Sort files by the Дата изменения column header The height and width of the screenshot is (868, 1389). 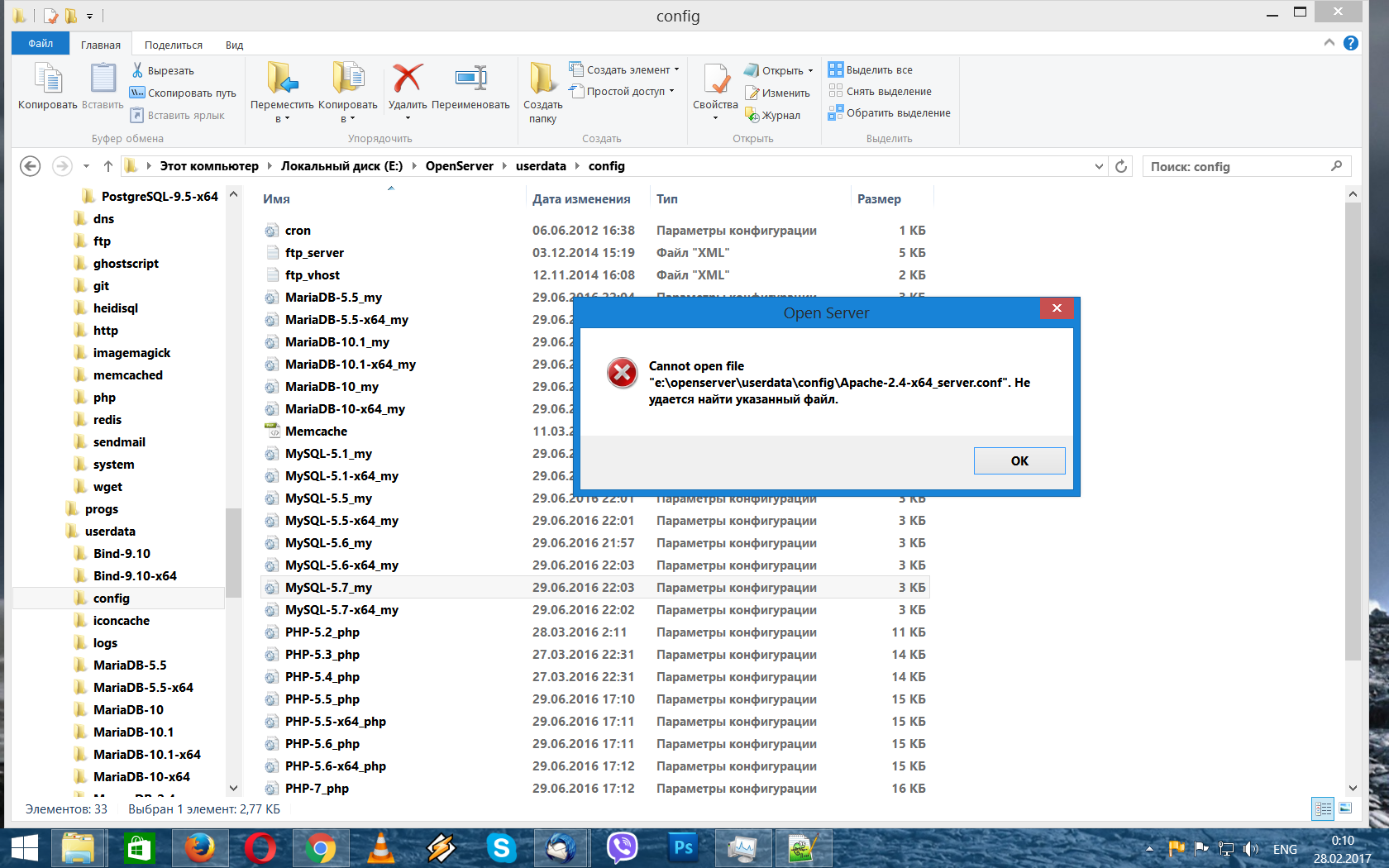[x=581, y=198]
